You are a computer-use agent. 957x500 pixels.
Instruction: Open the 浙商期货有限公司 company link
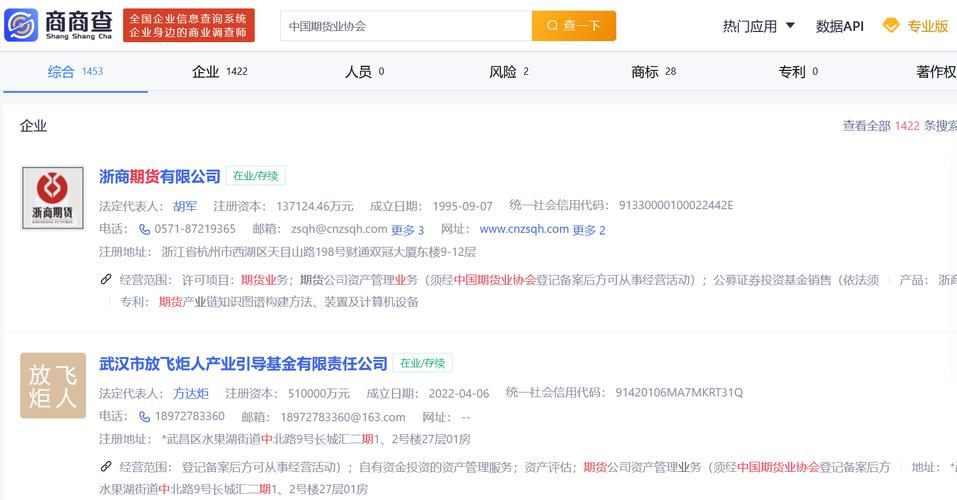(160, 176)
